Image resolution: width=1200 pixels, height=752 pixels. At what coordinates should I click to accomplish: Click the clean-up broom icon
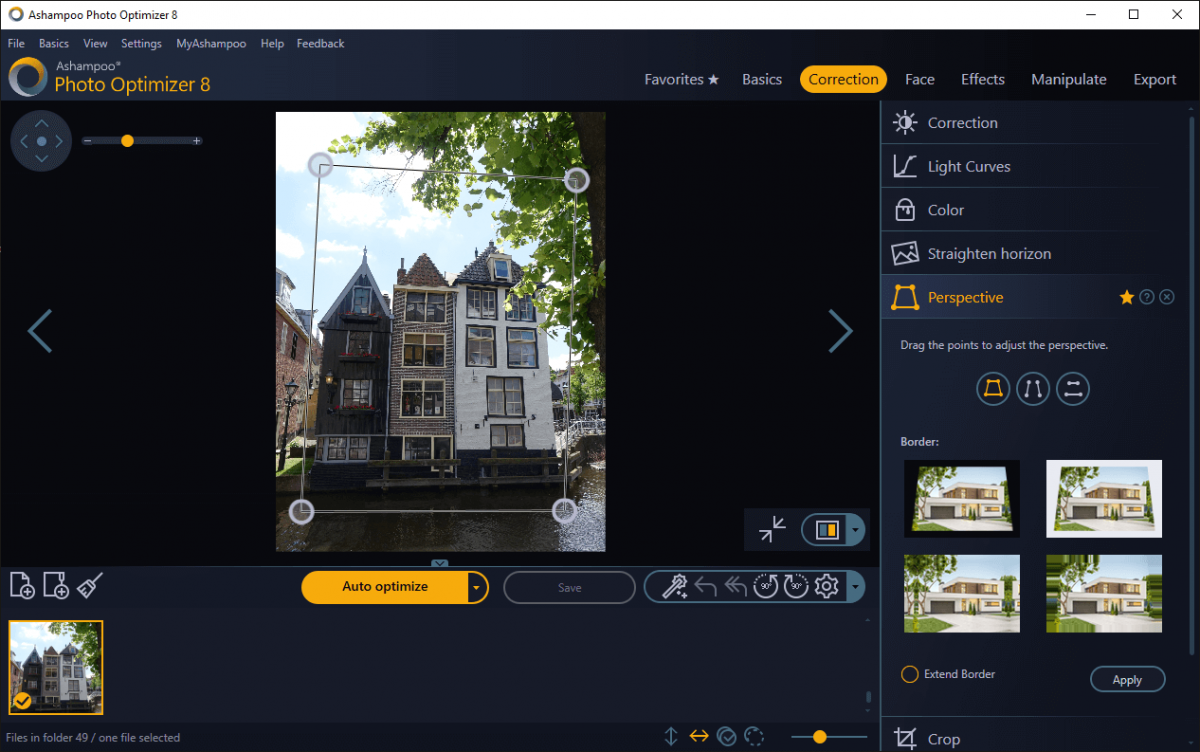coord(89,585)
